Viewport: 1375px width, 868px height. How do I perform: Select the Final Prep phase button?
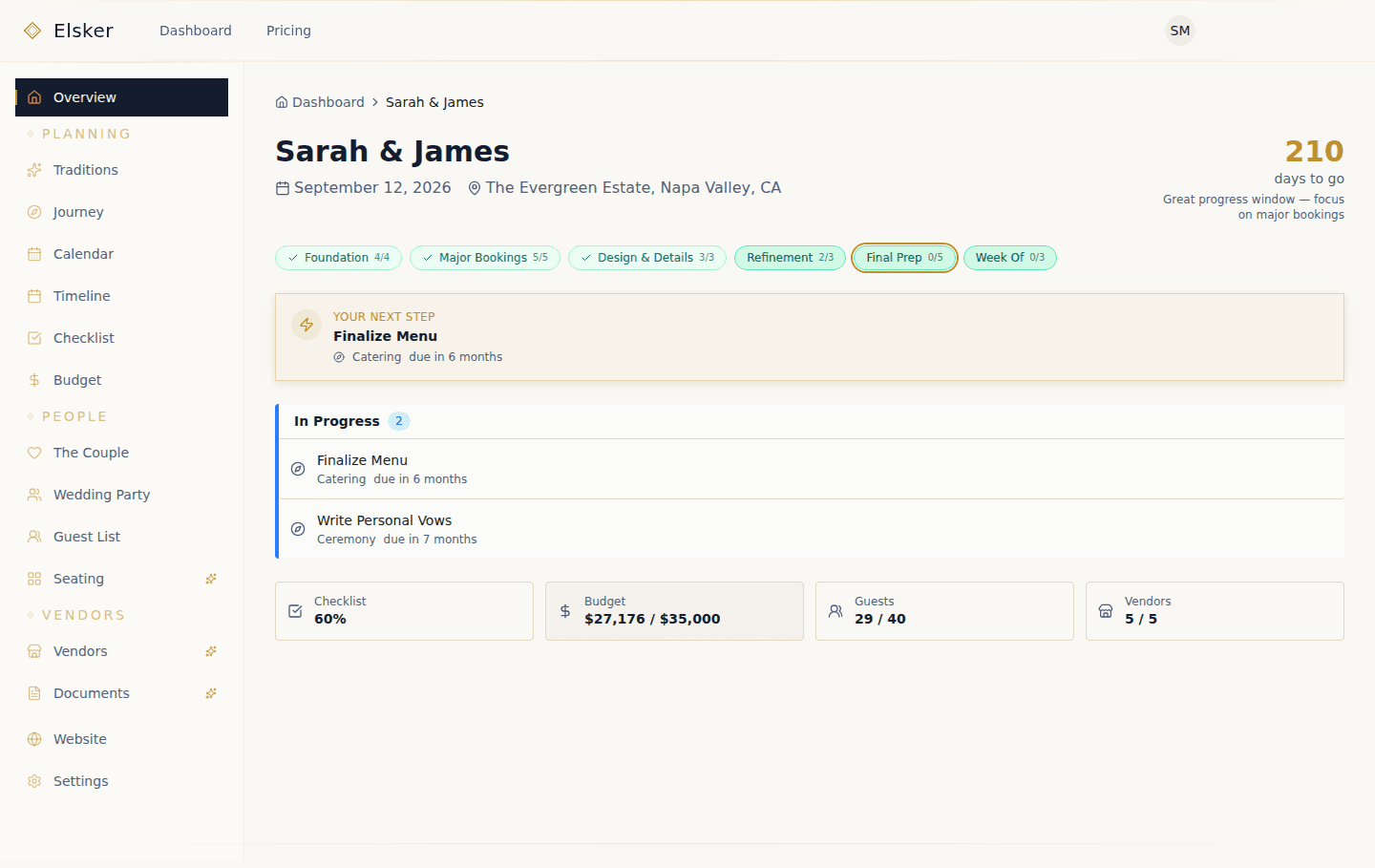904,257
